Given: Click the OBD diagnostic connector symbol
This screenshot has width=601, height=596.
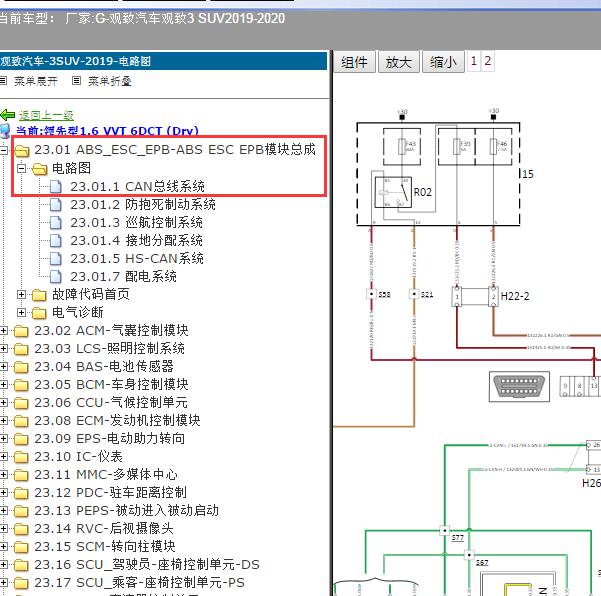Looking at the screenshot, I should [x=519, y=386].
